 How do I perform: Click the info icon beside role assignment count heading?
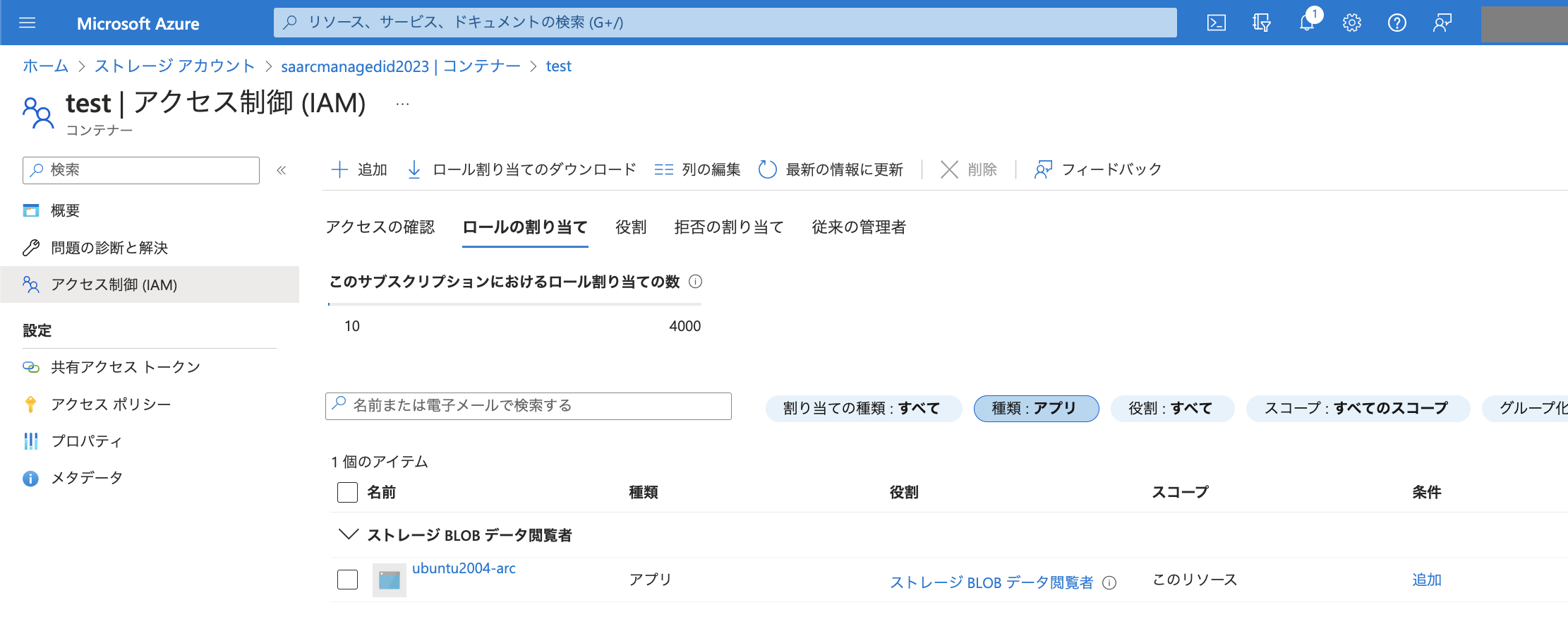[695, 282]
